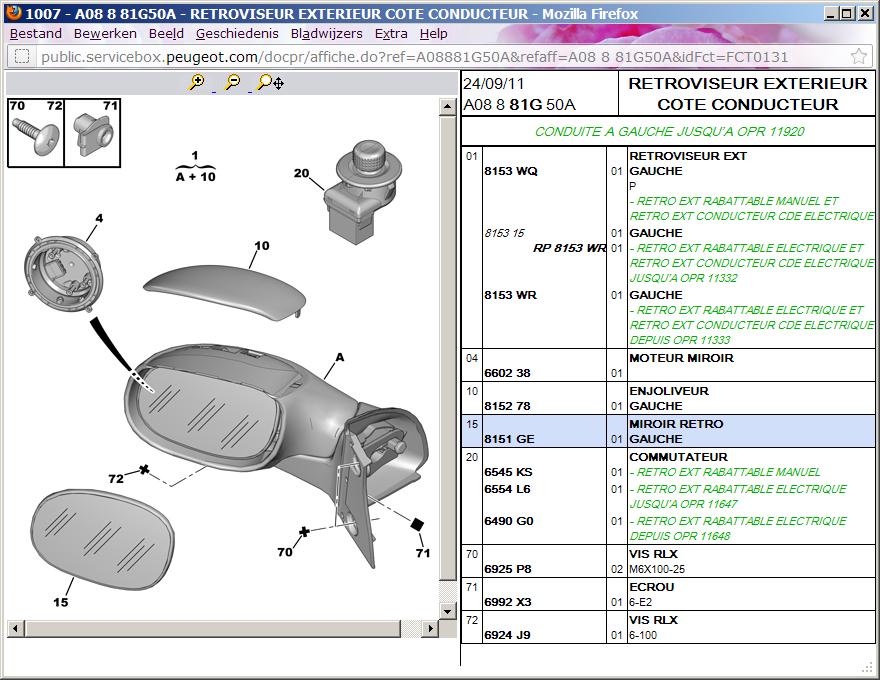Click part number 8152 78
Viewport: 880px width, 680px height.
pos(507,406)
